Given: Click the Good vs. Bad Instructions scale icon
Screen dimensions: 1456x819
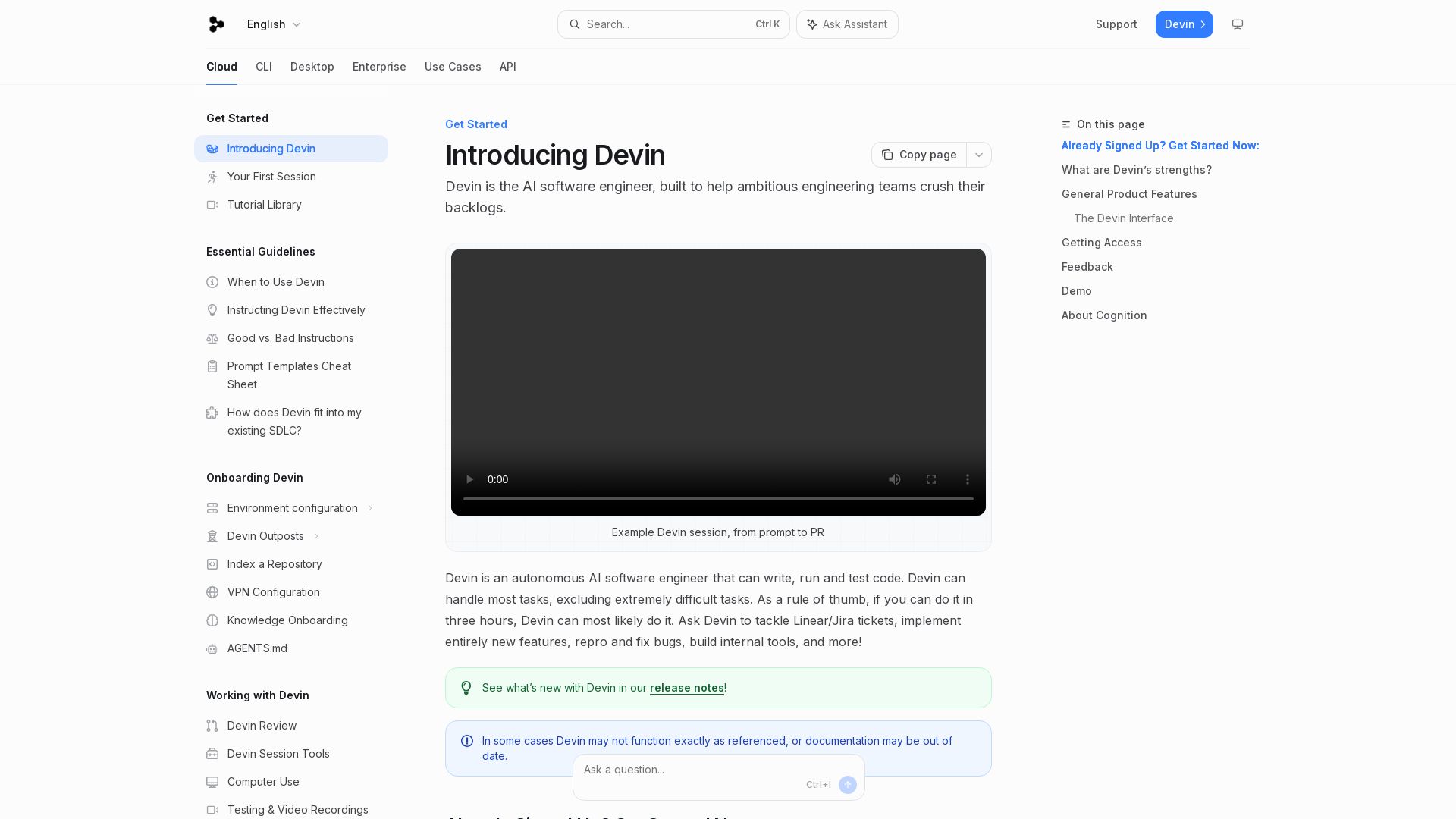Looking at the screenshot, I should pos(212,338).
